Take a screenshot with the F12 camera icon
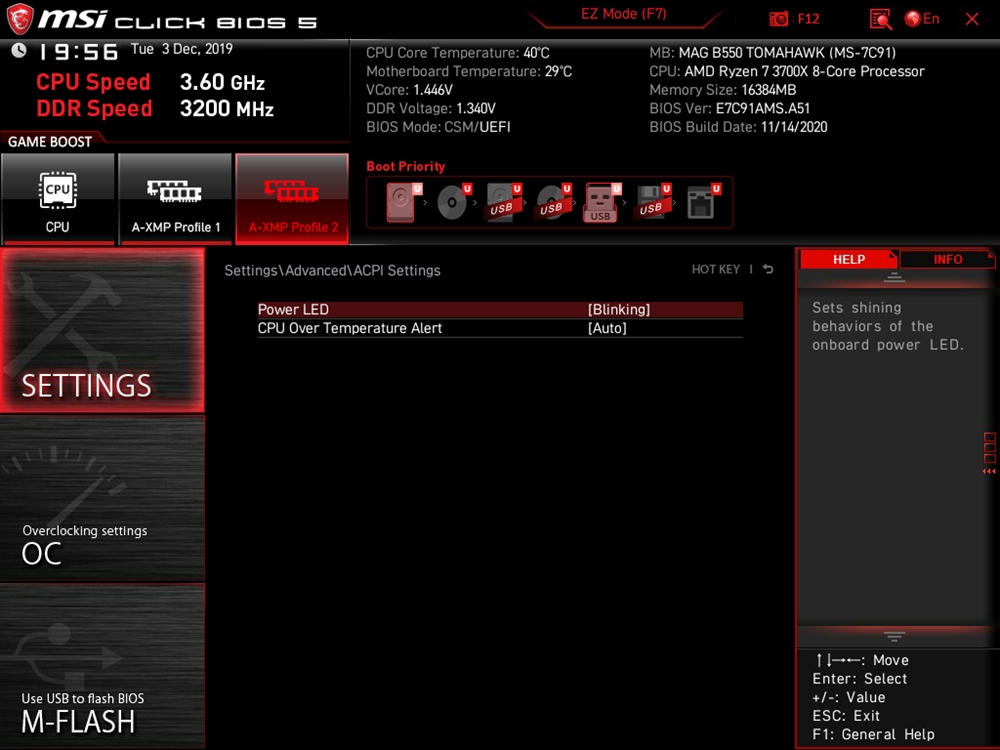This screenshot has width=1000, height=750. click(x=779, y=19)
